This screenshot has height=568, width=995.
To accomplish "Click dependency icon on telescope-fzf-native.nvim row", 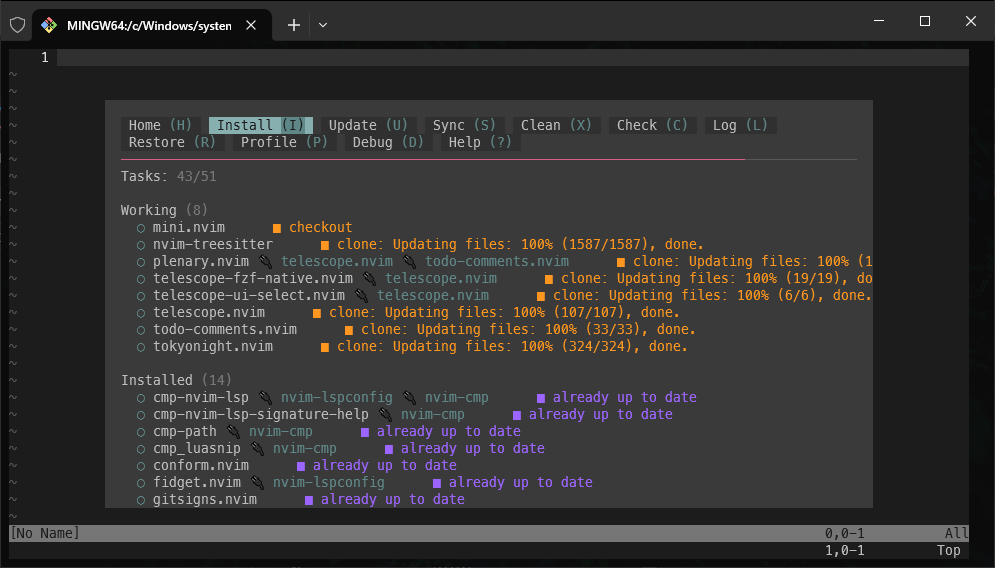I will click(x=369, y=279).
